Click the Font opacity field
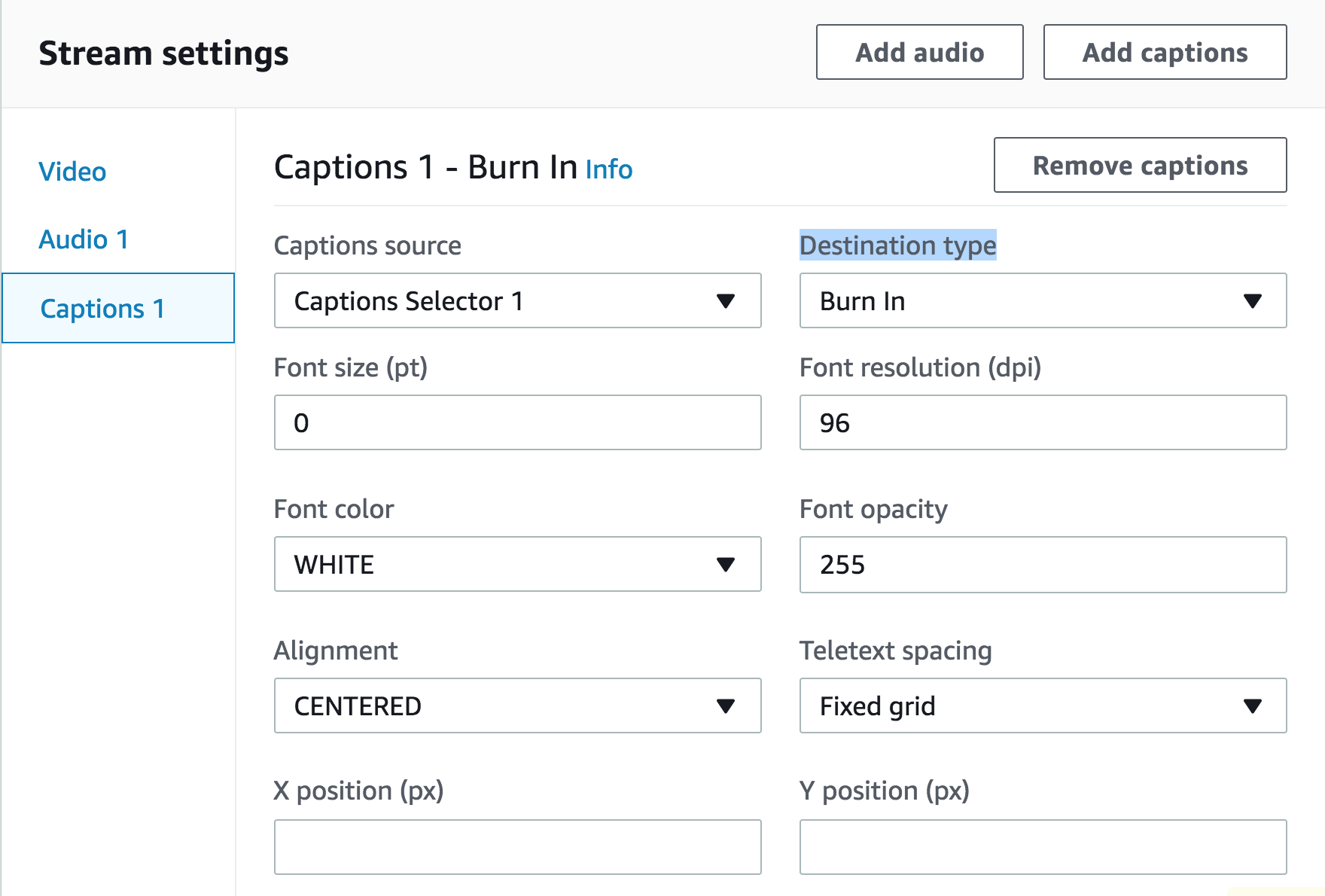 (x=1043, y=564)
